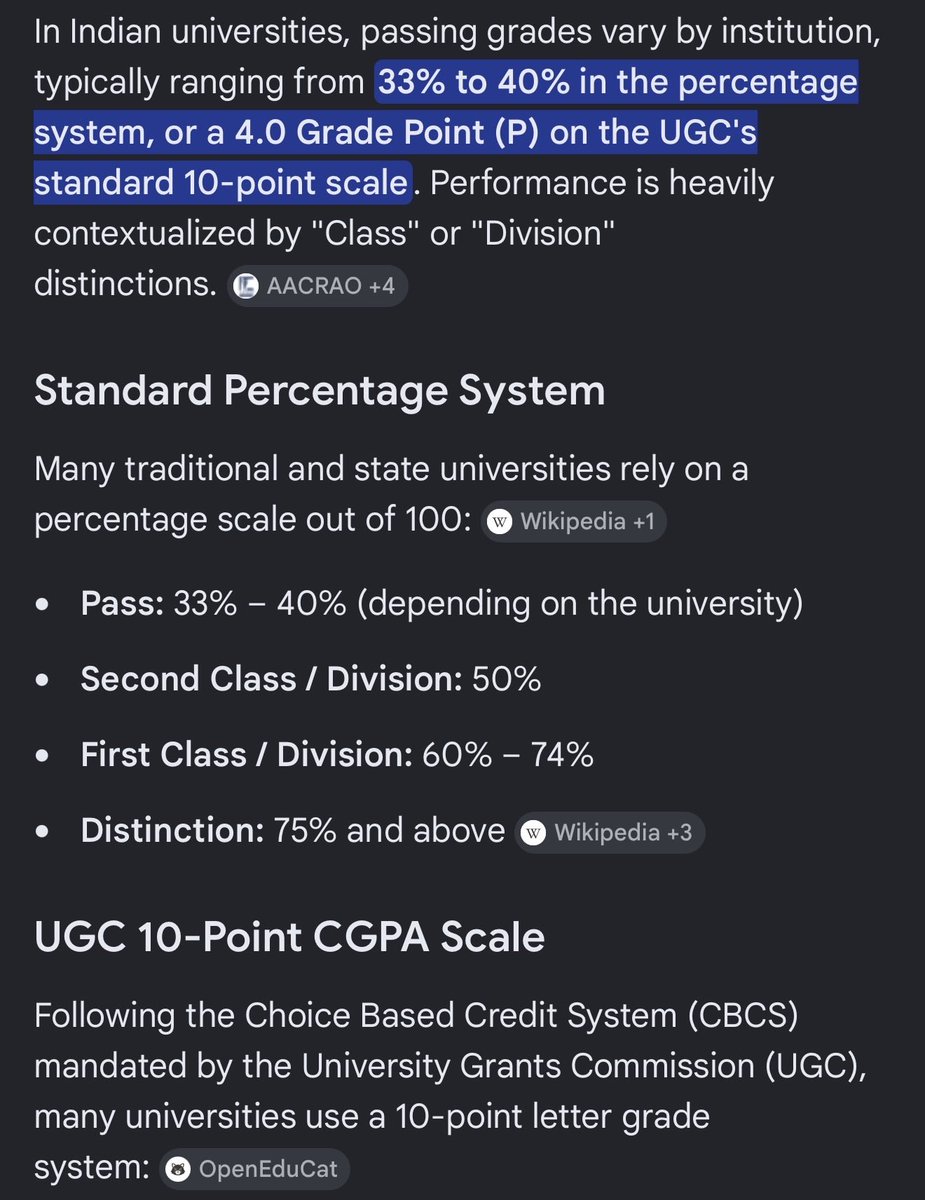Image resolution: width=925 pixels, height=1200 pixels.
Task: Open the OpenEduCat source chip
Action: click(254, 1168)
